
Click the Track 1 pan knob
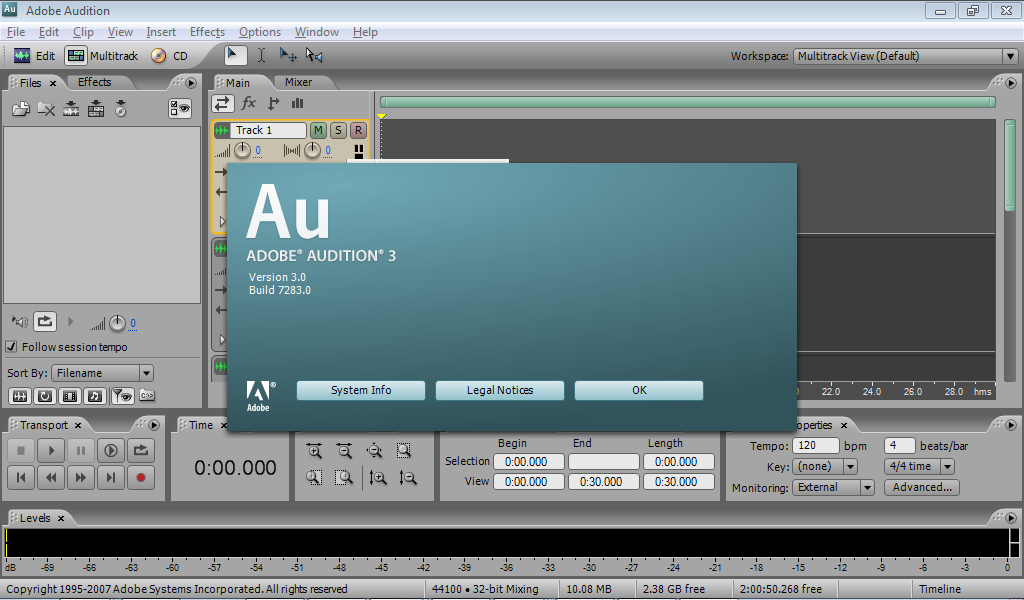[x=312, y=151]
